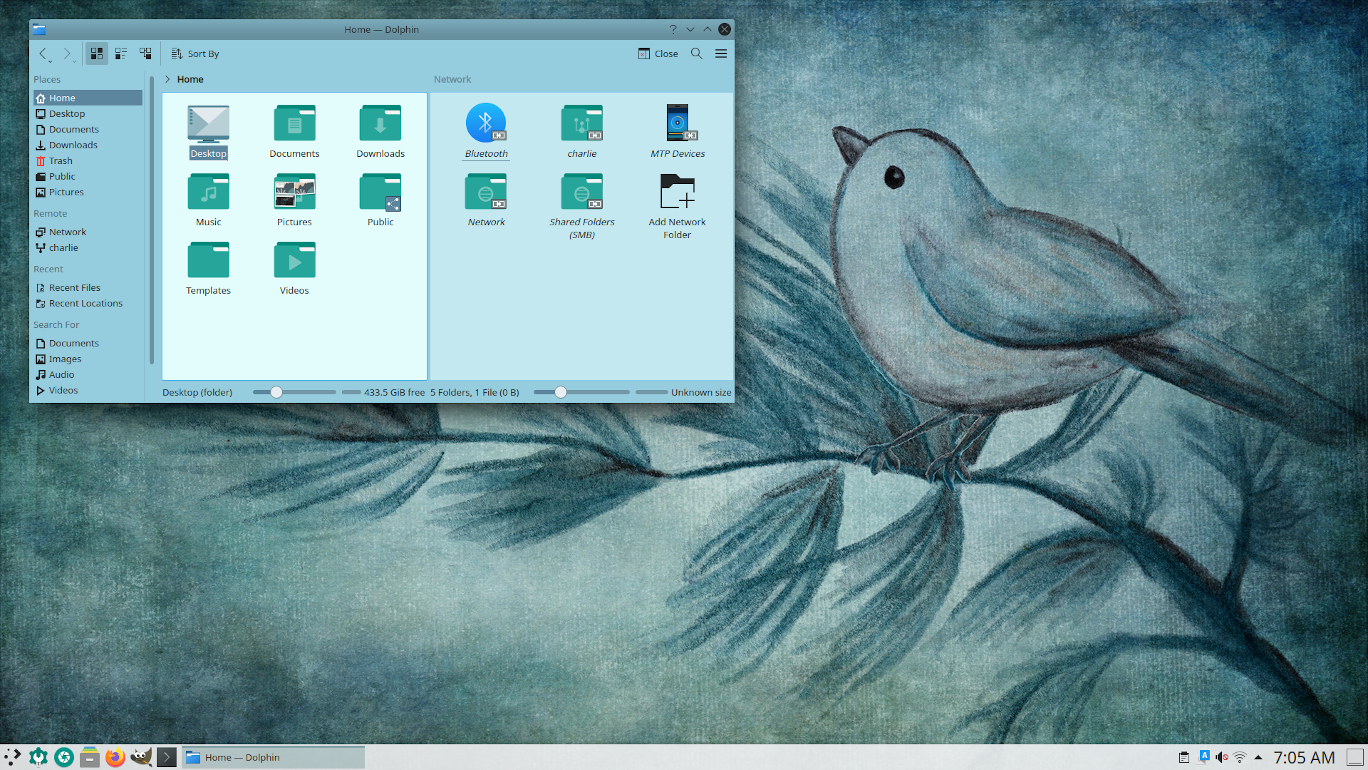
Task: Click the Places panel scrollbar
Action: pos(152,220)
